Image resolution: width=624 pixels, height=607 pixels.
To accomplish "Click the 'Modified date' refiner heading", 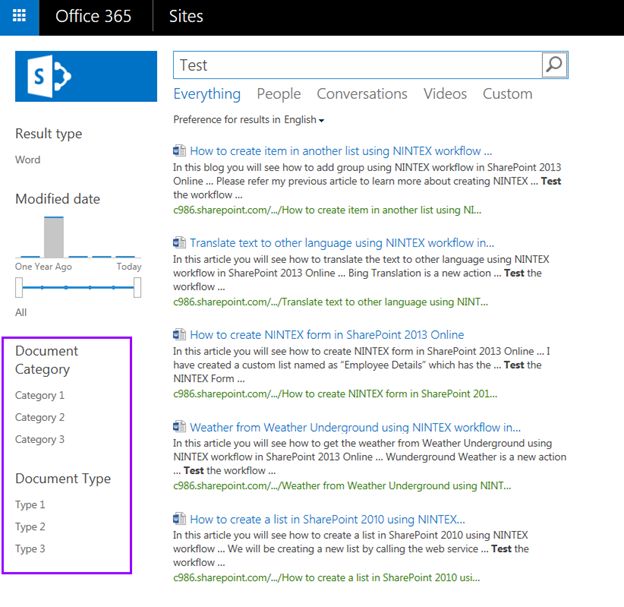I will point(58,199).
